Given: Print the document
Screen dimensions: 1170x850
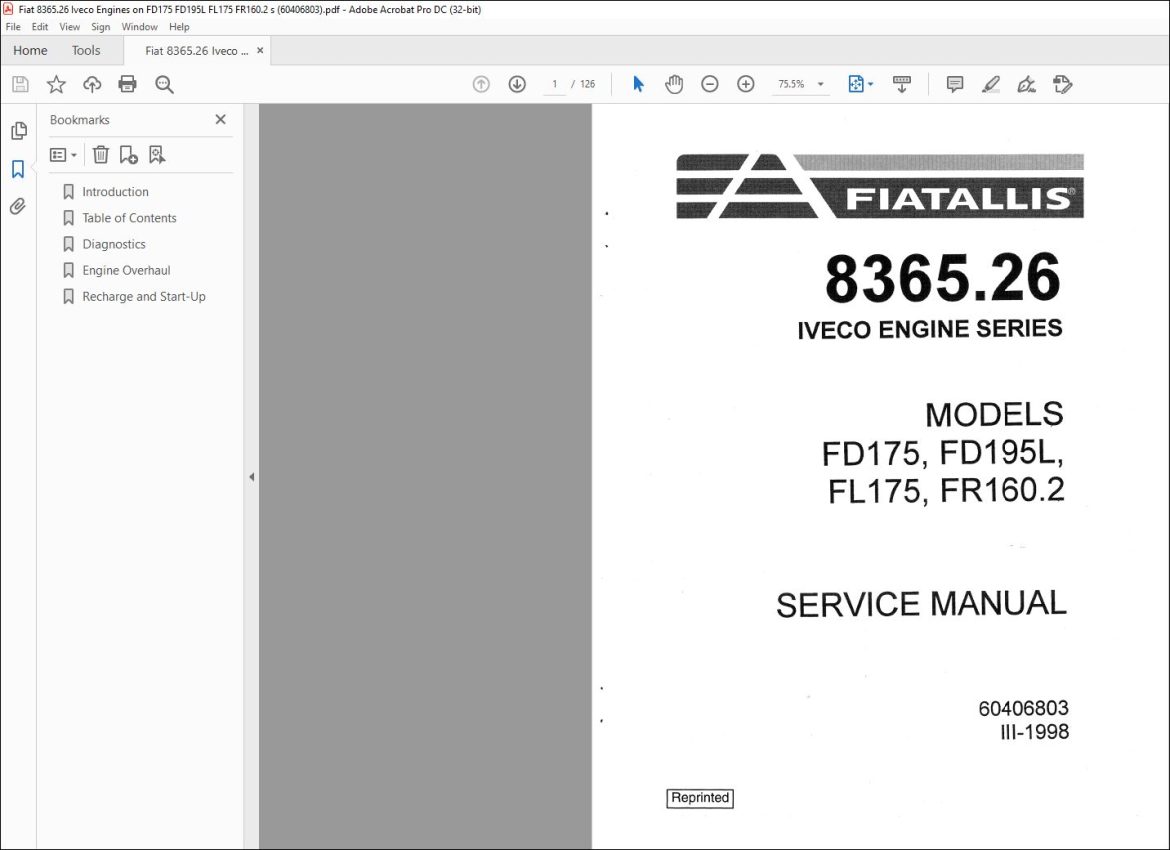Looking at the screenshot, I should pyautogui.click(x=128, y=84).
